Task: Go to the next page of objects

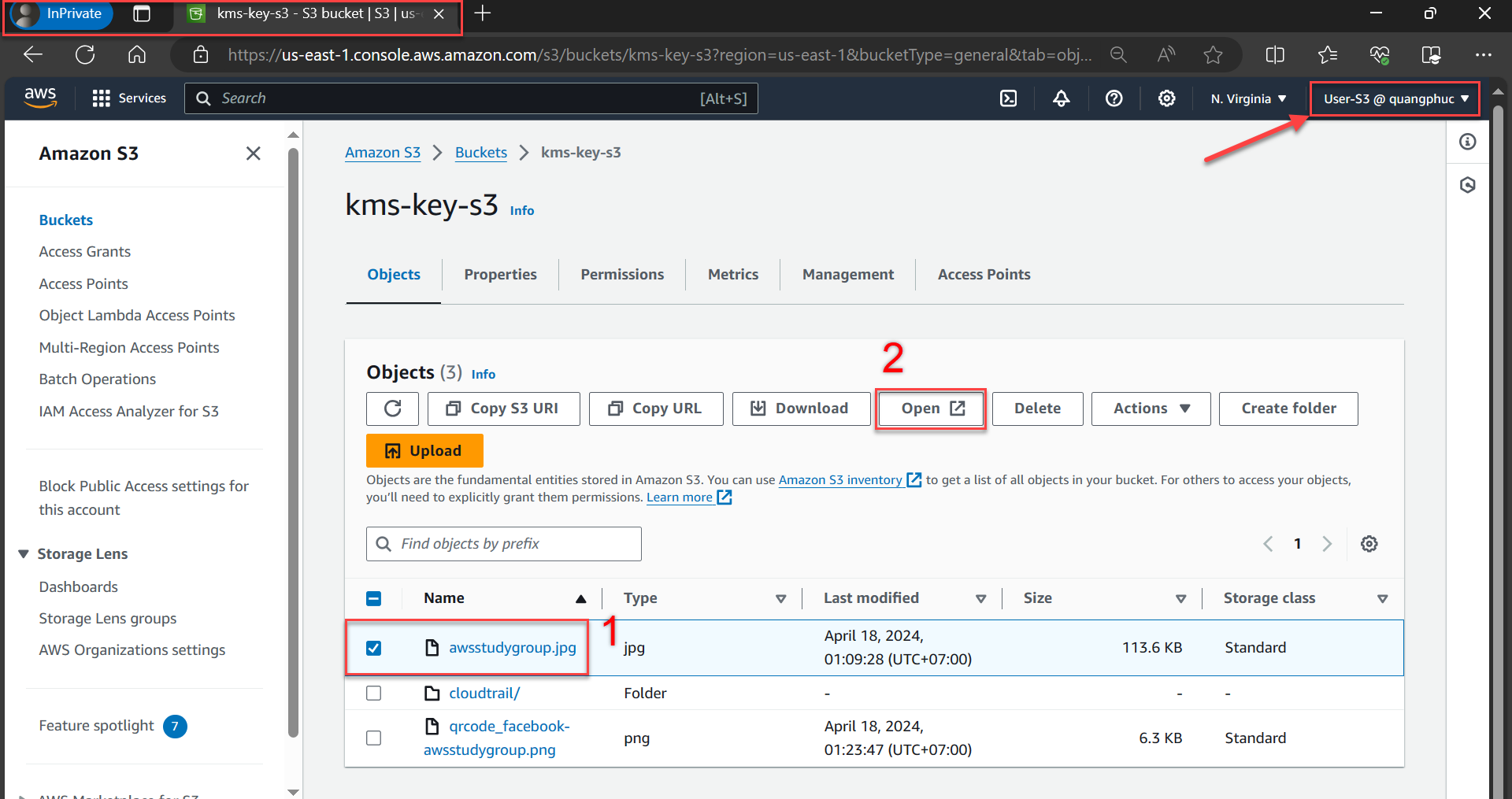Action: click(1327, 544)
